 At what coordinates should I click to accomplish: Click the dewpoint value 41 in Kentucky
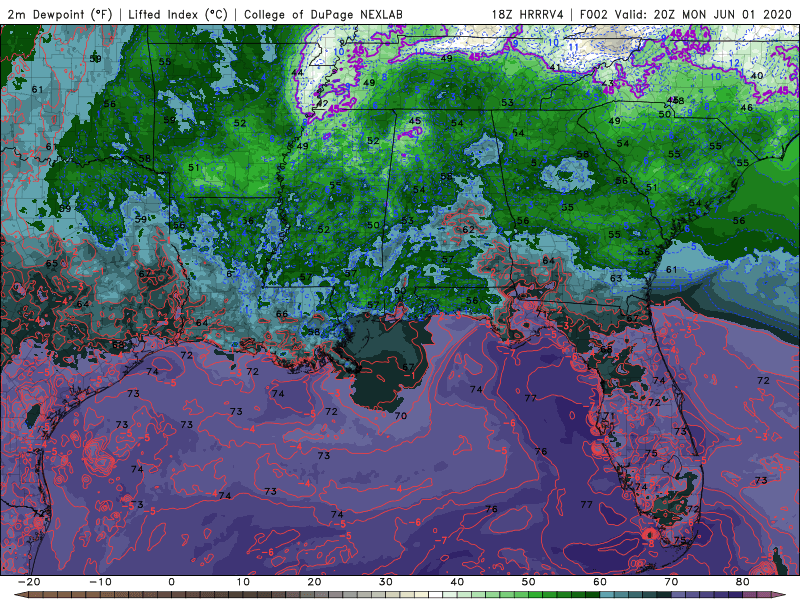(x=555, y=67)
